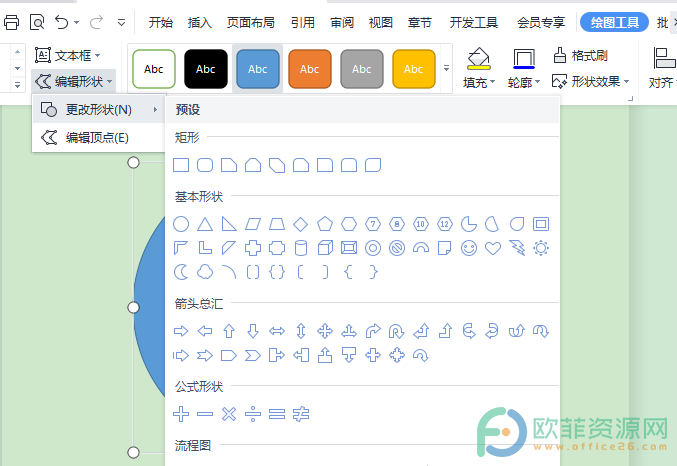The height and width of the screenshot is (466, 677).
Task: Redo the last action
Action: tap(97, 22)
